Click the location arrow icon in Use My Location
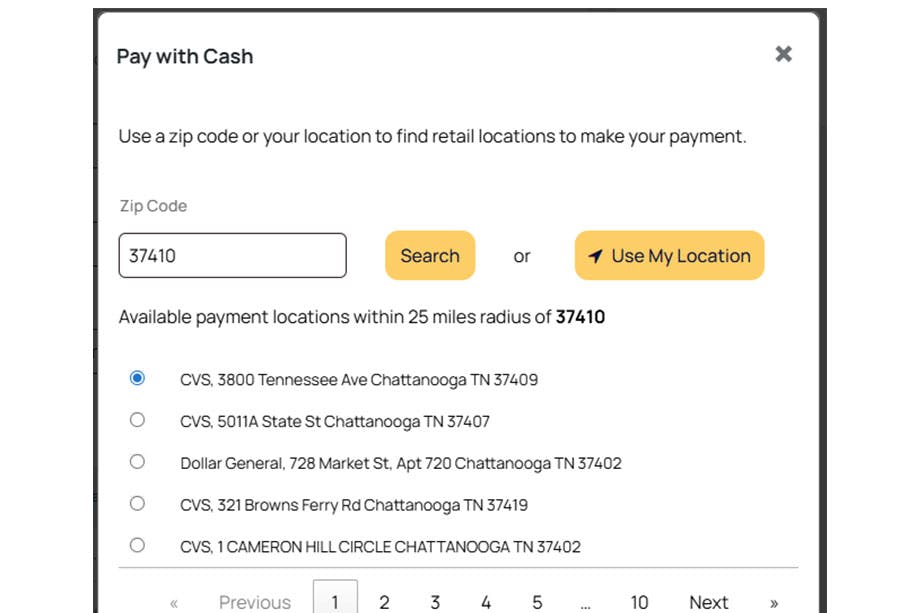This screenshot has height=613, width=920. point(596,256)
